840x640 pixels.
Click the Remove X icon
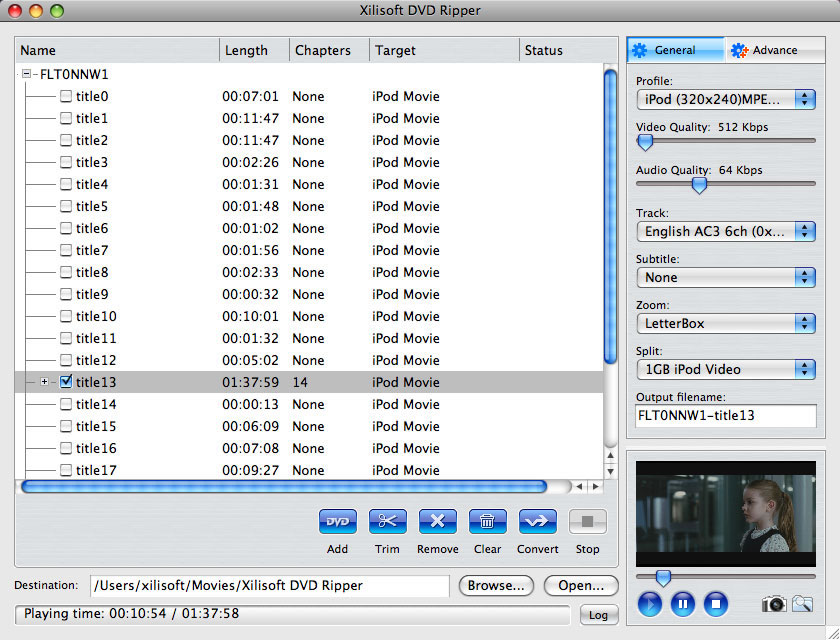438,522
